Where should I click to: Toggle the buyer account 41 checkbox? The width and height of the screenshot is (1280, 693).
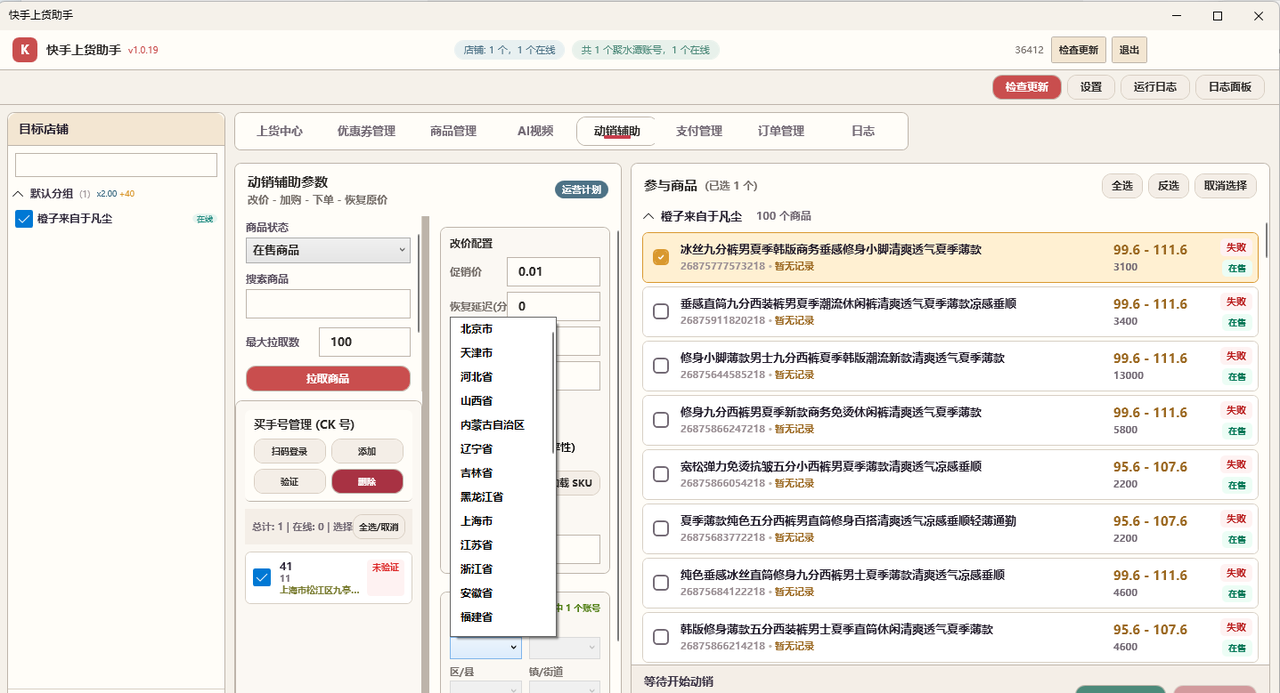coord(262,577)
